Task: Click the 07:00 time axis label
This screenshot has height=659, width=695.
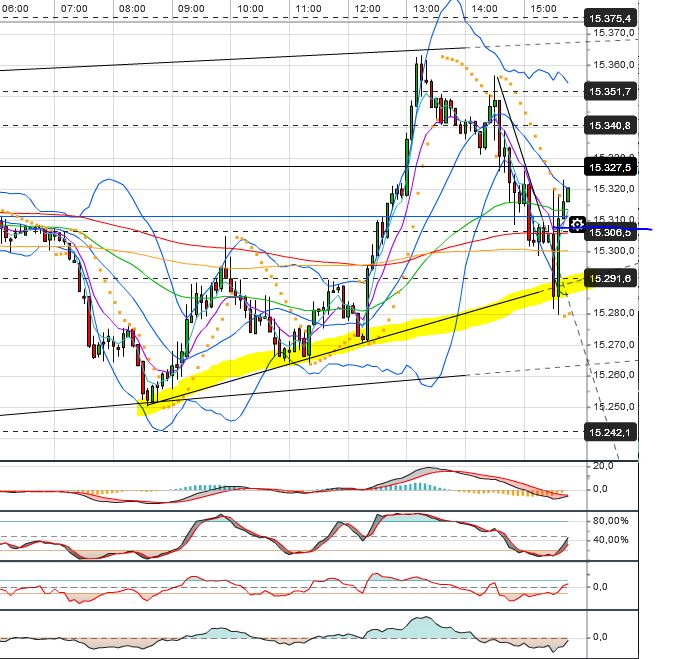Action: pyautogui.click(x=74, y=8)
